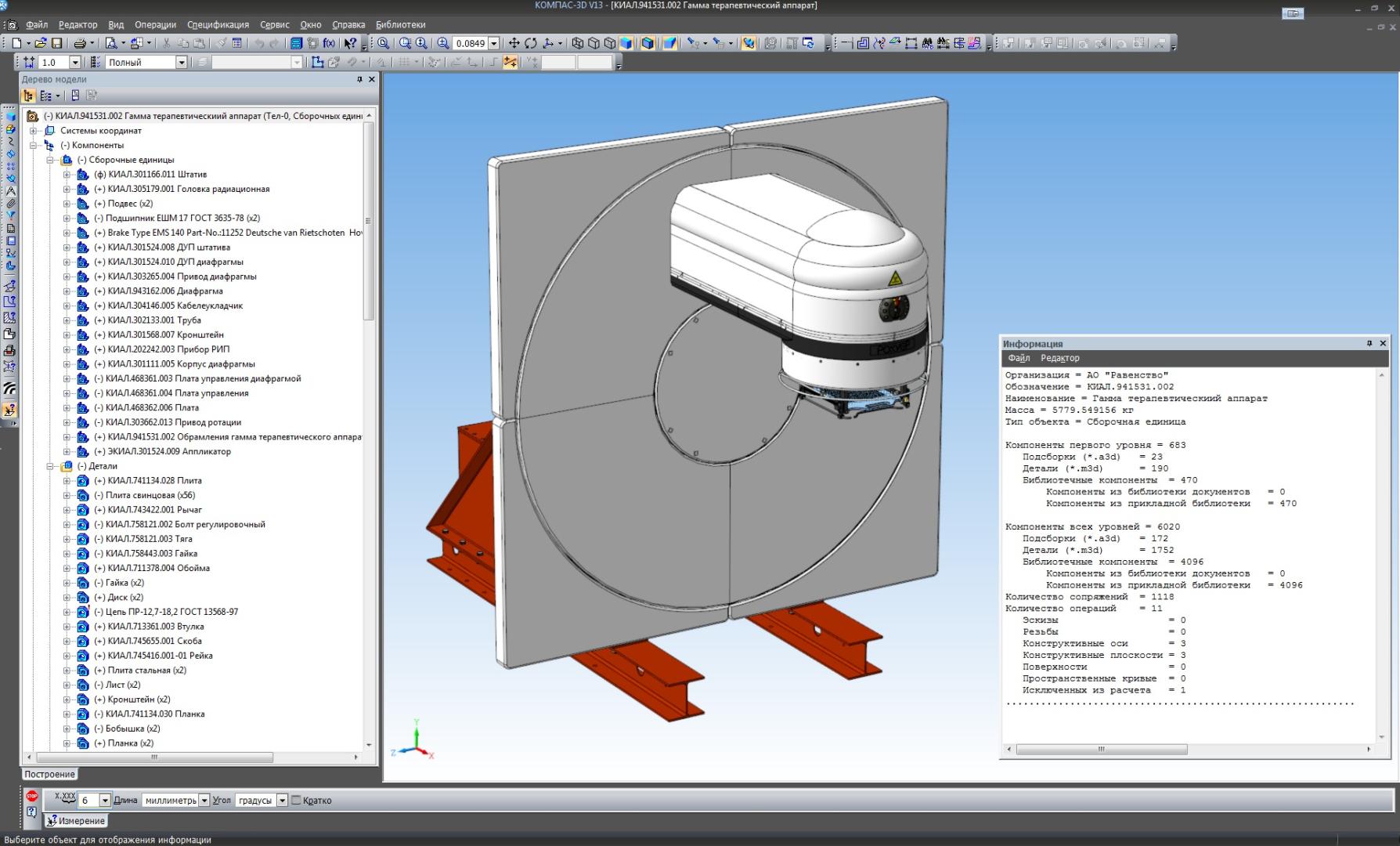Switch to wireframe display mode icon
The height and width of the screenshot is (846, 1400).
(x=578, y=43)
